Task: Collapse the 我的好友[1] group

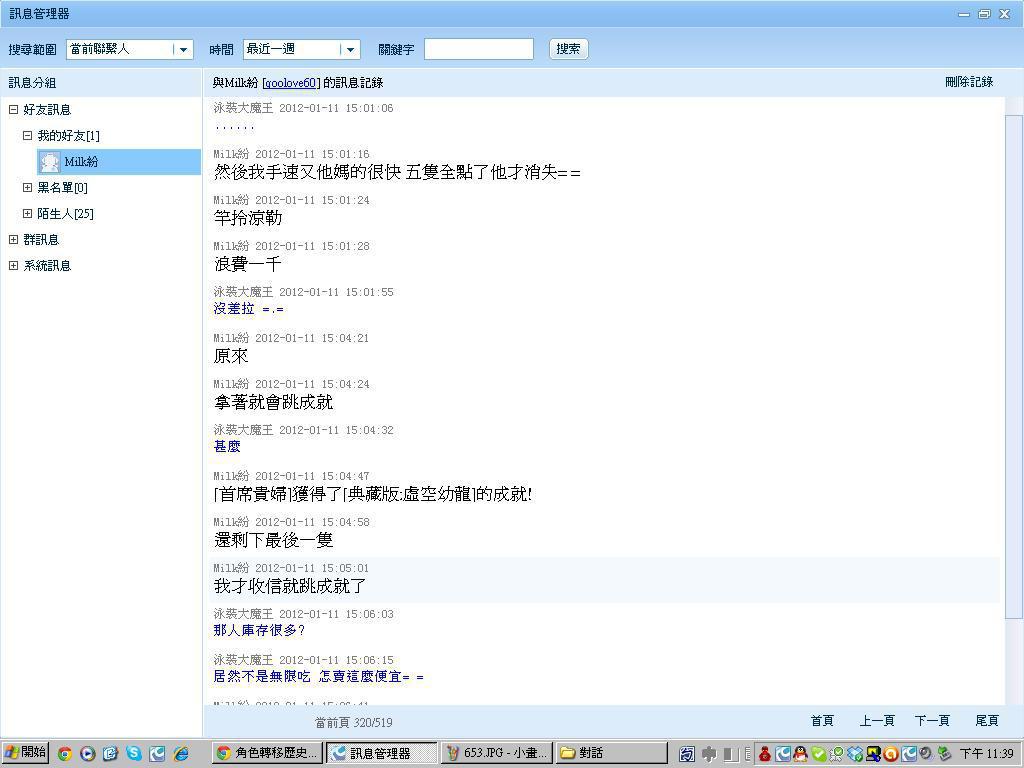Action: [x=27, y=135]
